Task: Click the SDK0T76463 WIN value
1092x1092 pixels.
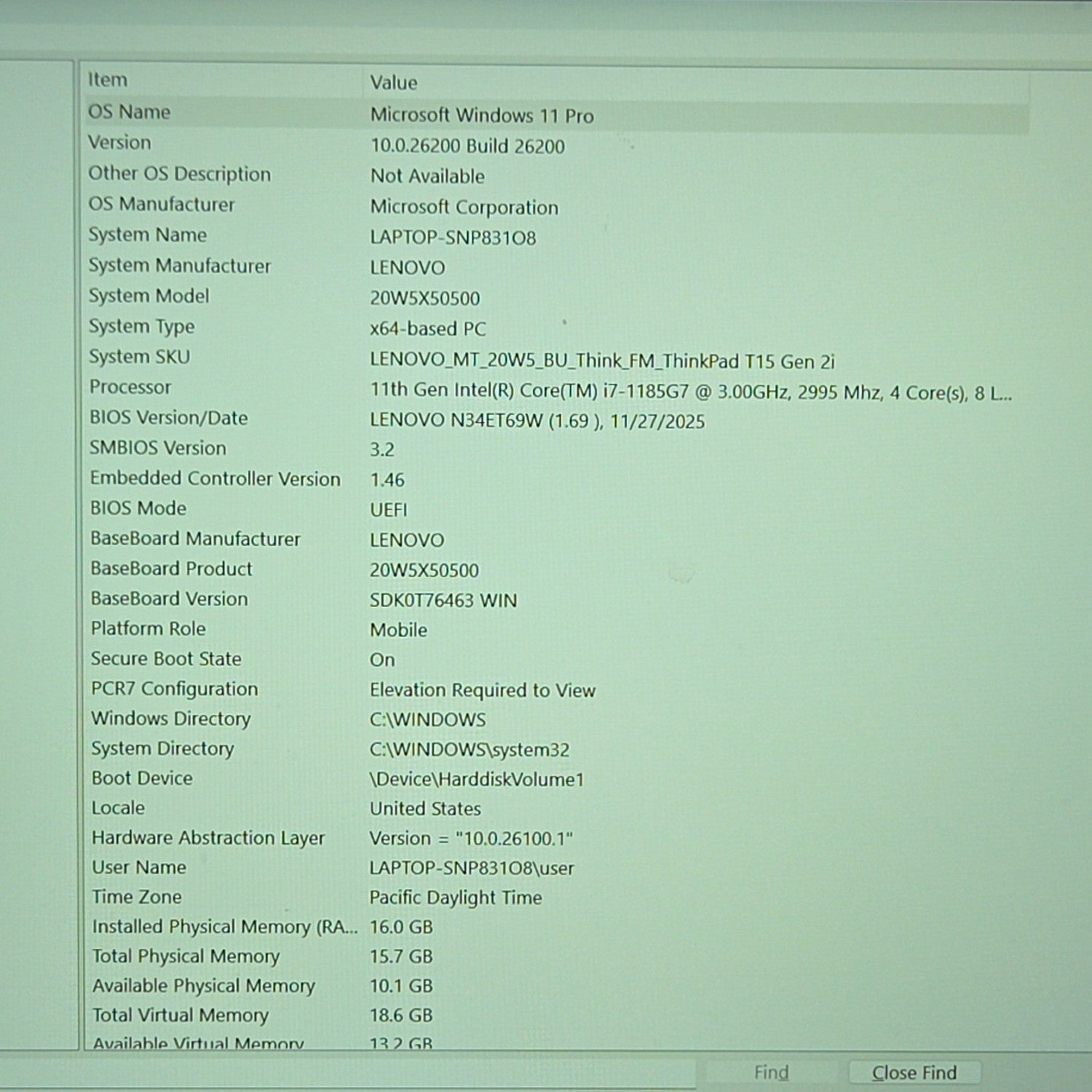Action: pyautogui.click(x=443, y=601)
